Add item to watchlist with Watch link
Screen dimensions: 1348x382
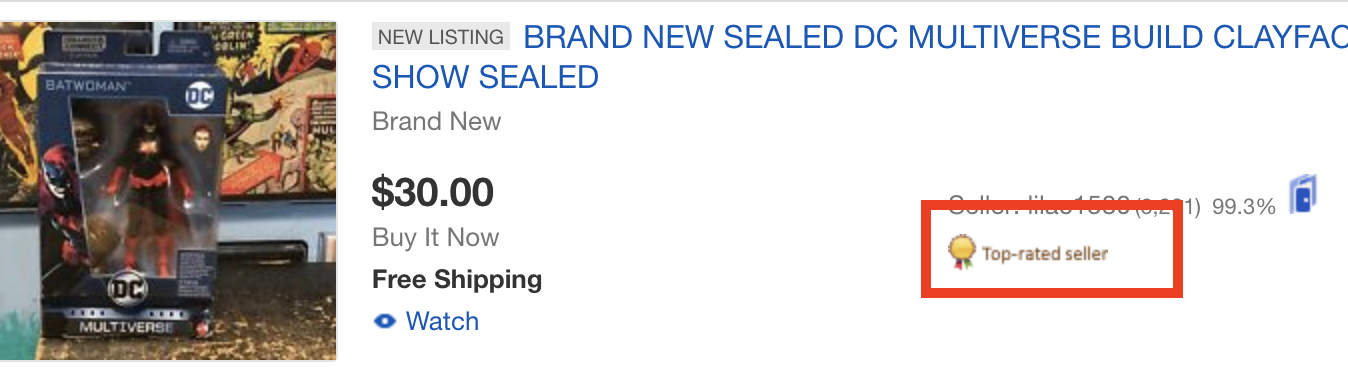click(x=442, y=322)
